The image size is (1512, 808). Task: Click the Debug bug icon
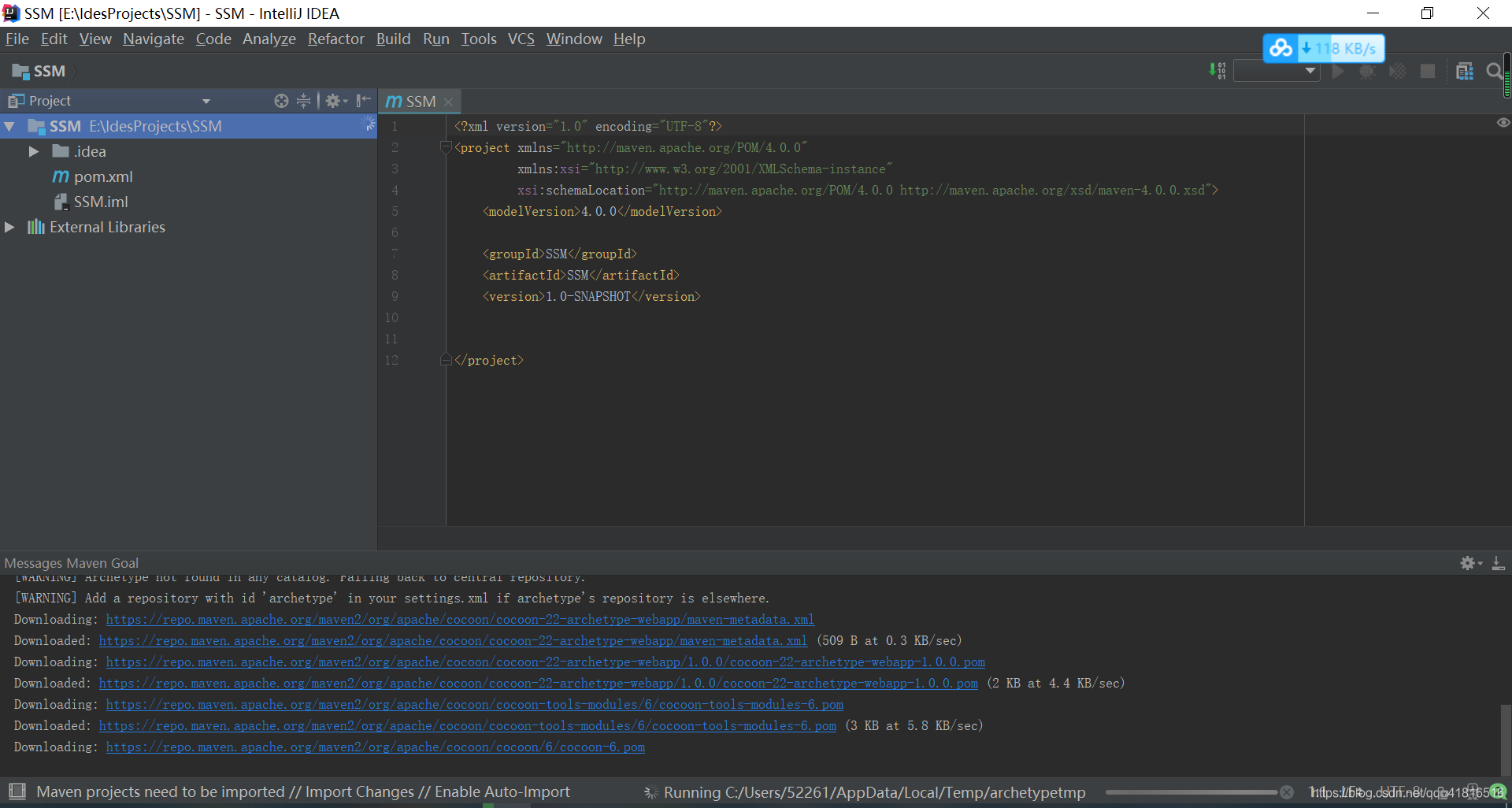tap(1368, 71)
